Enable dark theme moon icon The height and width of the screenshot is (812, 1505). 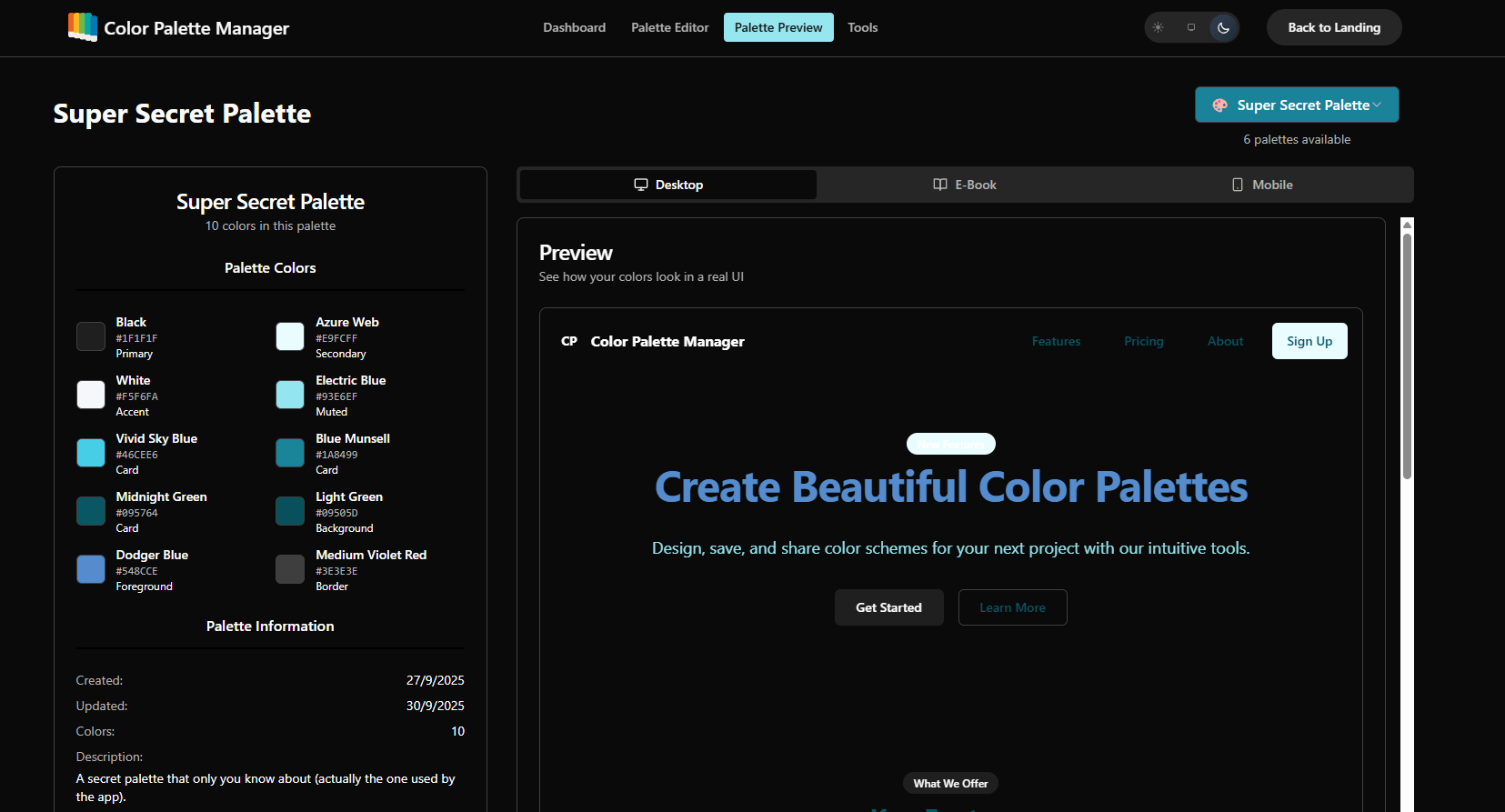pos(1223,27)
